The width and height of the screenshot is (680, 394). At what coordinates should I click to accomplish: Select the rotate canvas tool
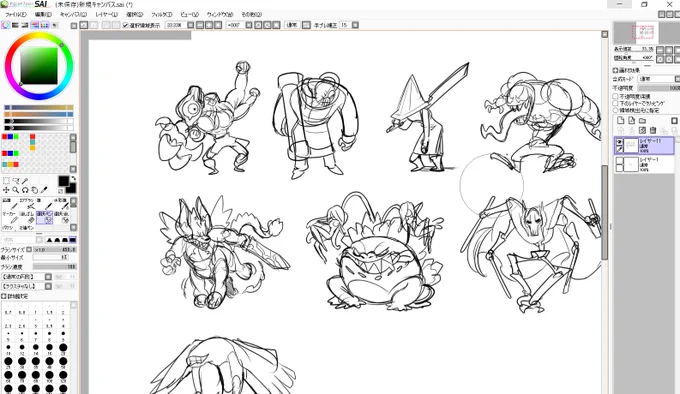(x=25, y=190)
